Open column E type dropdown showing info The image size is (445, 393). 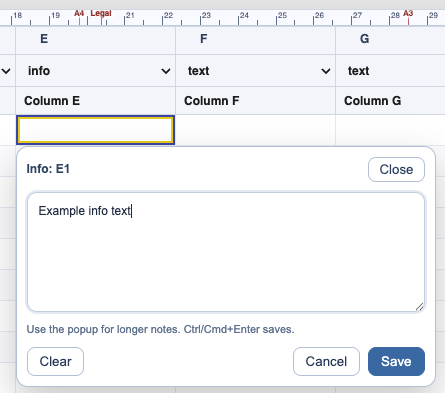pyautogui.click(x=96, y=71)
